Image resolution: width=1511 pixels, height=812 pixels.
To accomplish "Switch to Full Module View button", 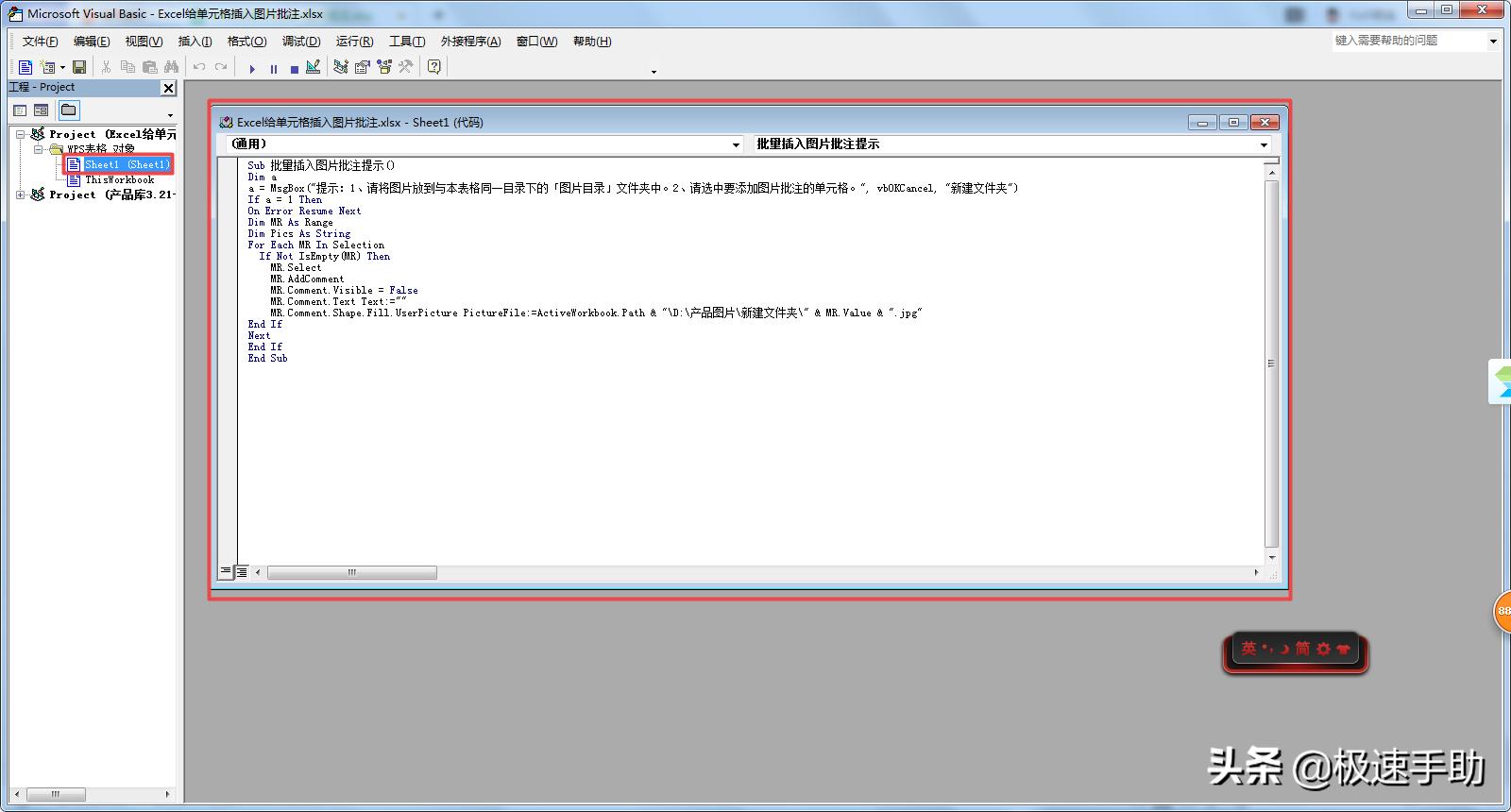I will (x=242, y=572).
